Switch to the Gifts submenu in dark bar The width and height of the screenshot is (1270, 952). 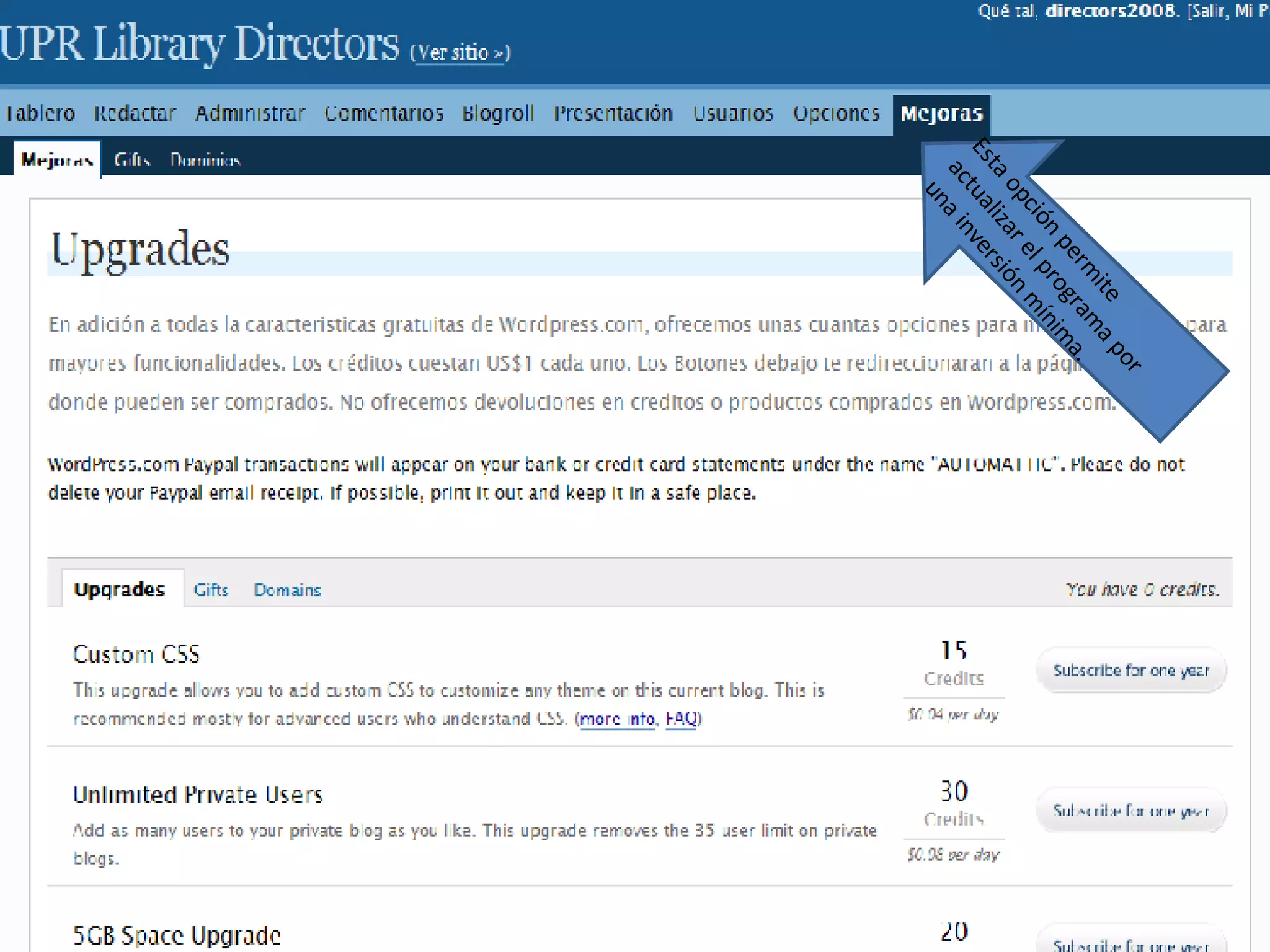(133, 161)
